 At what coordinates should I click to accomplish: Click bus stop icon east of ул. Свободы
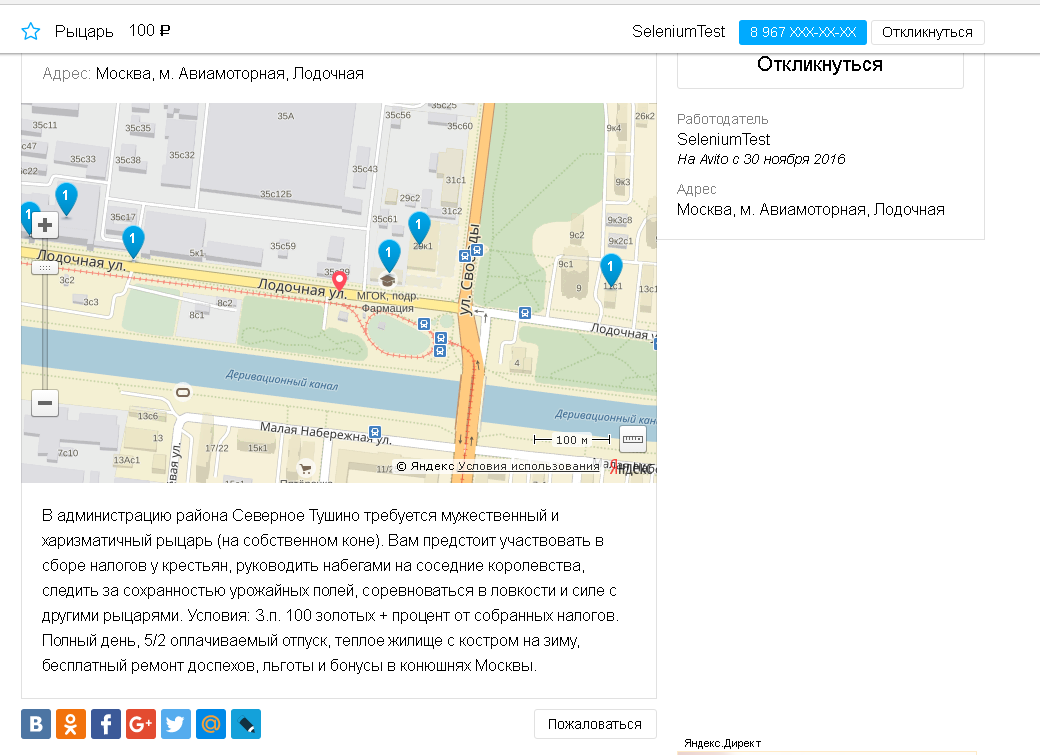click(x=525, y=312)
